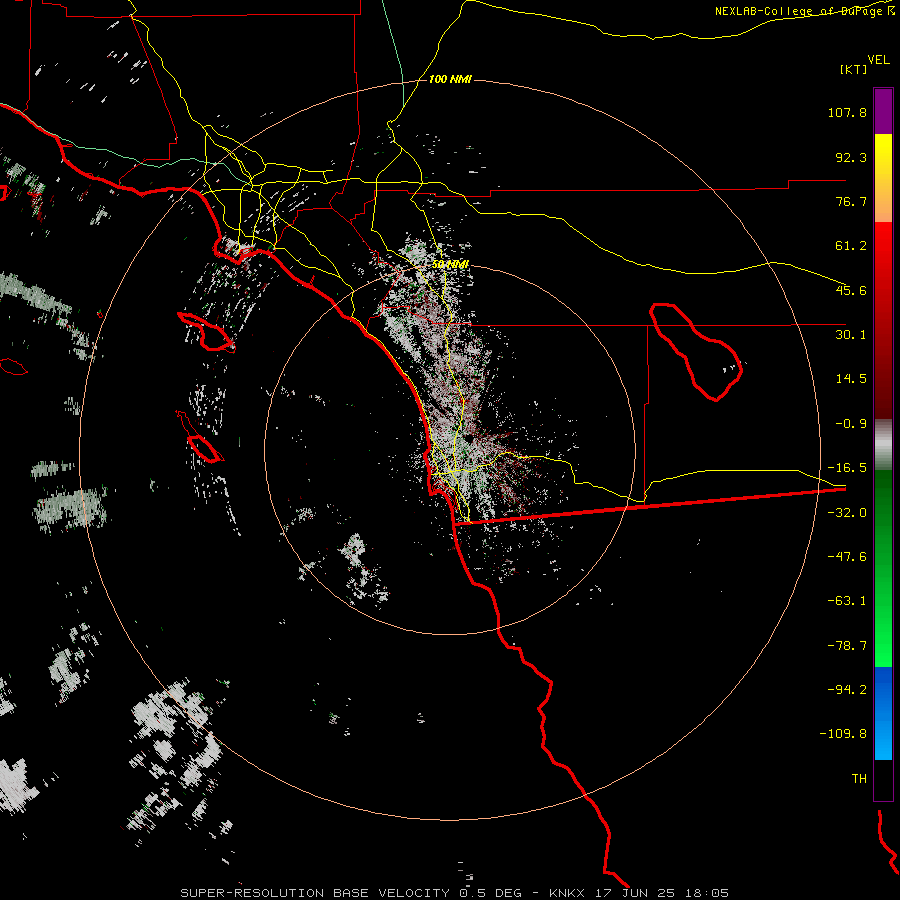Screen dimensions: 900x900
Task: Select the 107.8 value on the velocity scale
Action: [x=847, y=112]
